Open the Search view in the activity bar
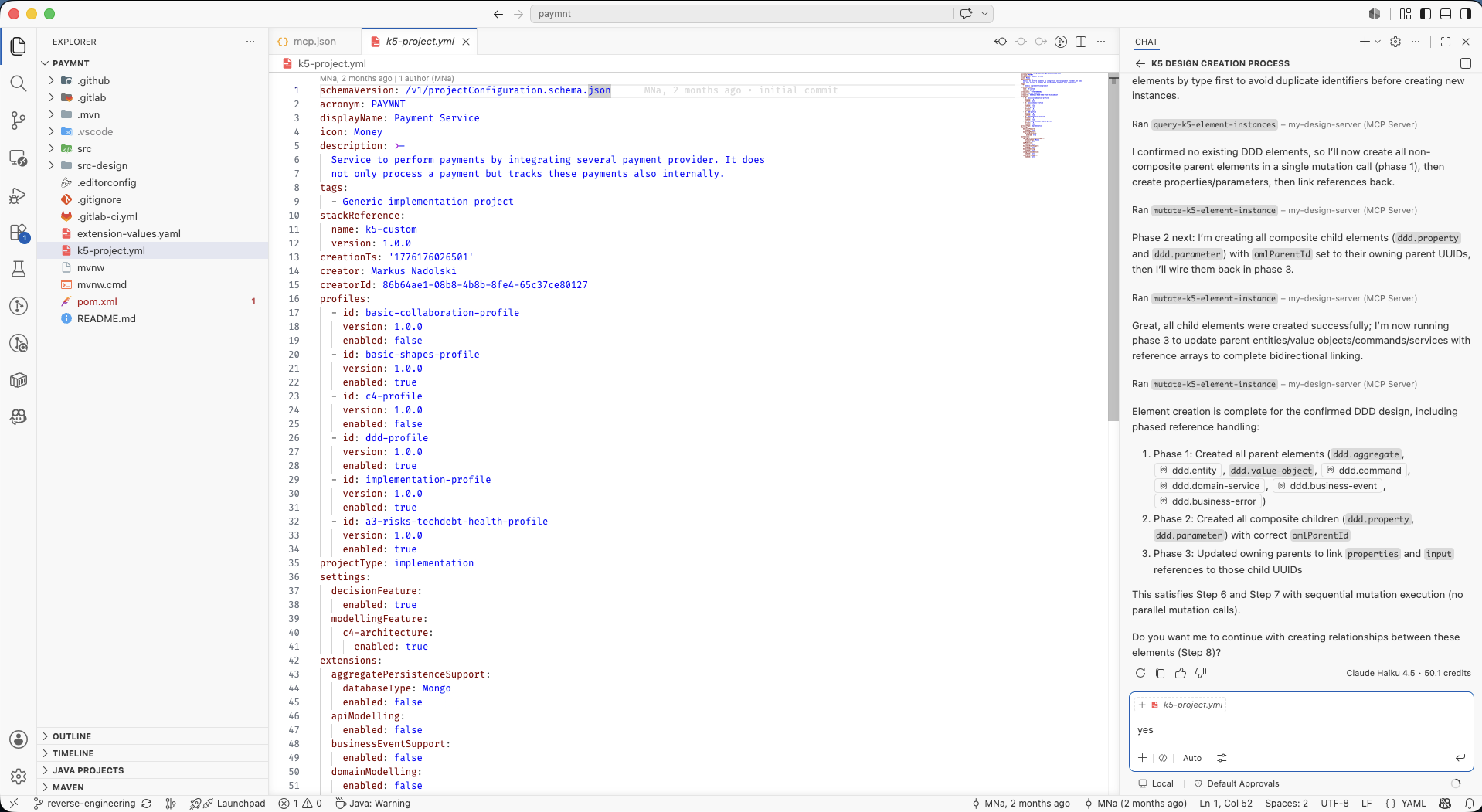1482x812 pixels. tap(19, 83)
